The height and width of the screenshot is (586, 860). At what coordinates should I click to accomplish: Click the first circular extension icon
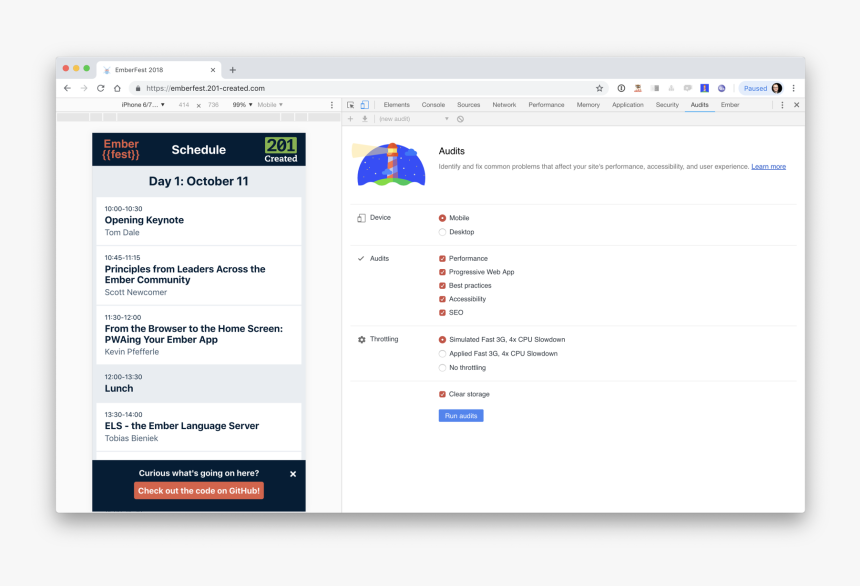[621, 88]
